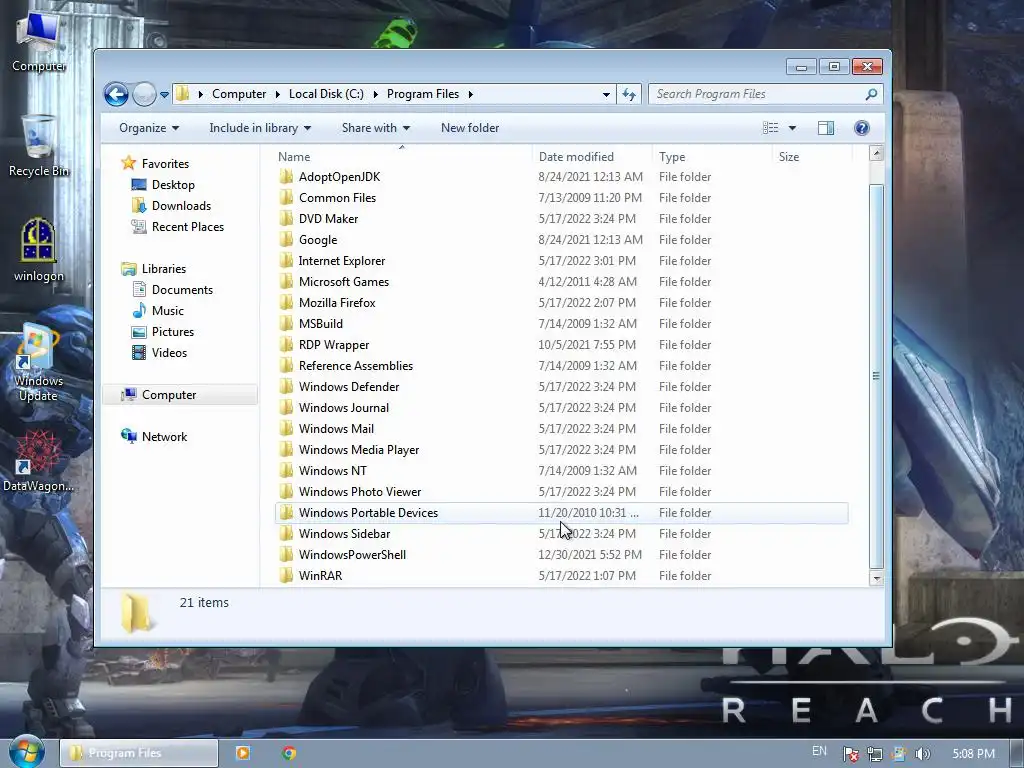The width and height of the screenshot is (1024, 768).
Task: Open the Include in library menu
Action: 260,128
